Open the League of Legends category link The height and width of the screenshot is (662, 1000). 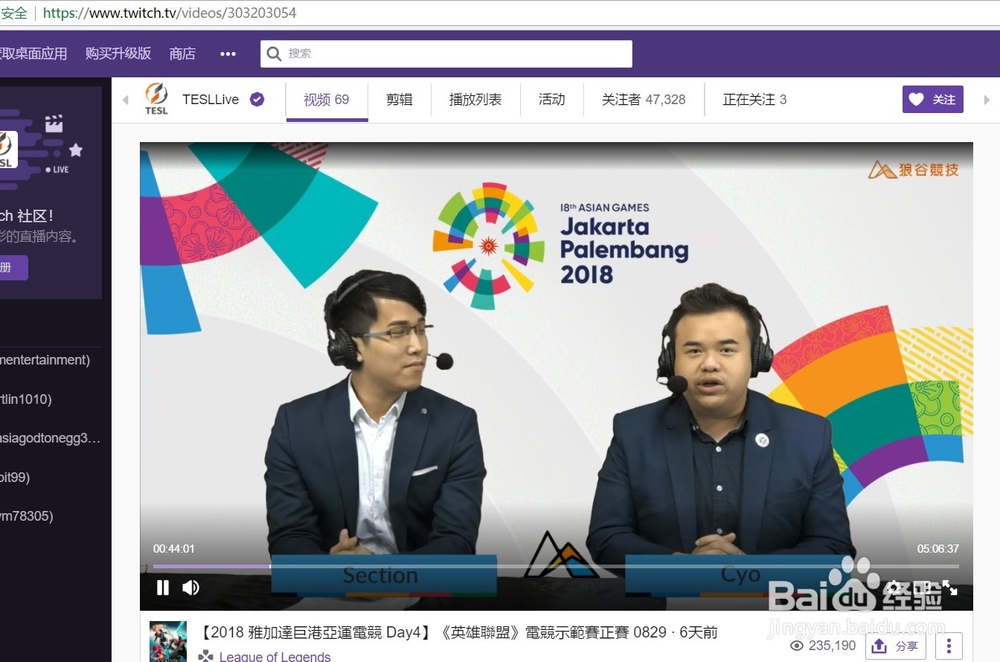(275, 656)
